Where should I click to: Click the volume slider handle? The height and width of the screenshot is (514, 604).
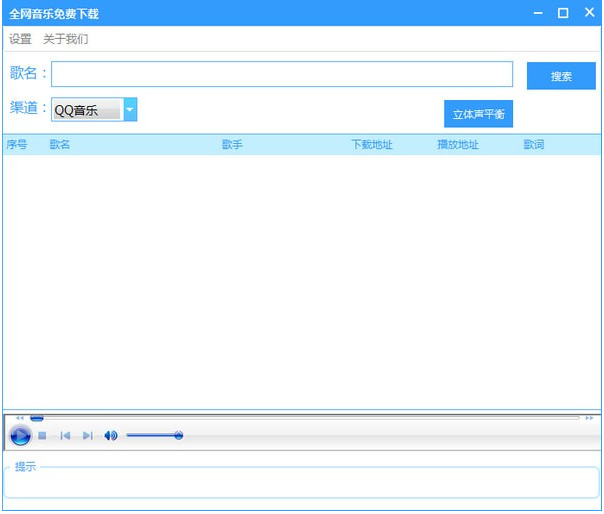178,436
